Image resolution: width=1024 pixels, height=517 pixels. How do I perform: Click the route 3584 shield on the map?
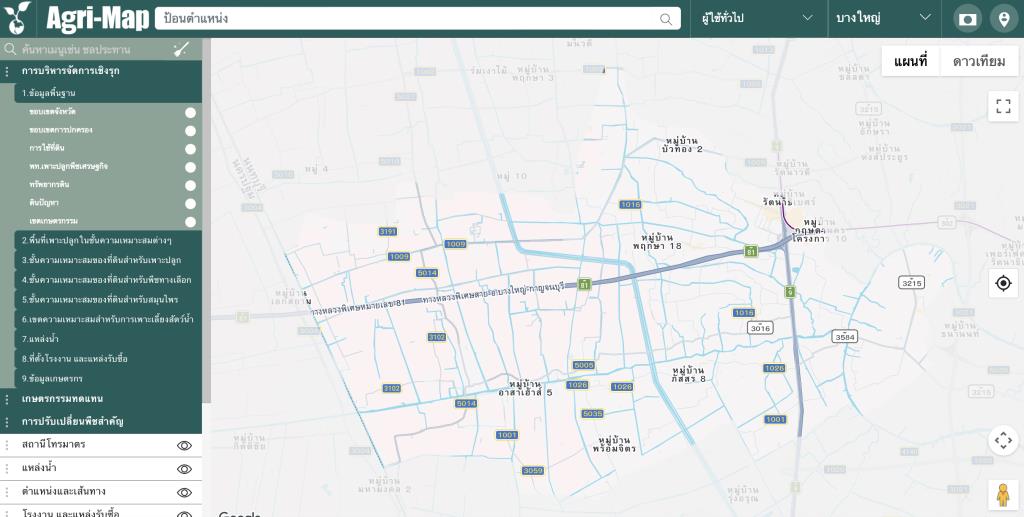(x=844, y=337)
